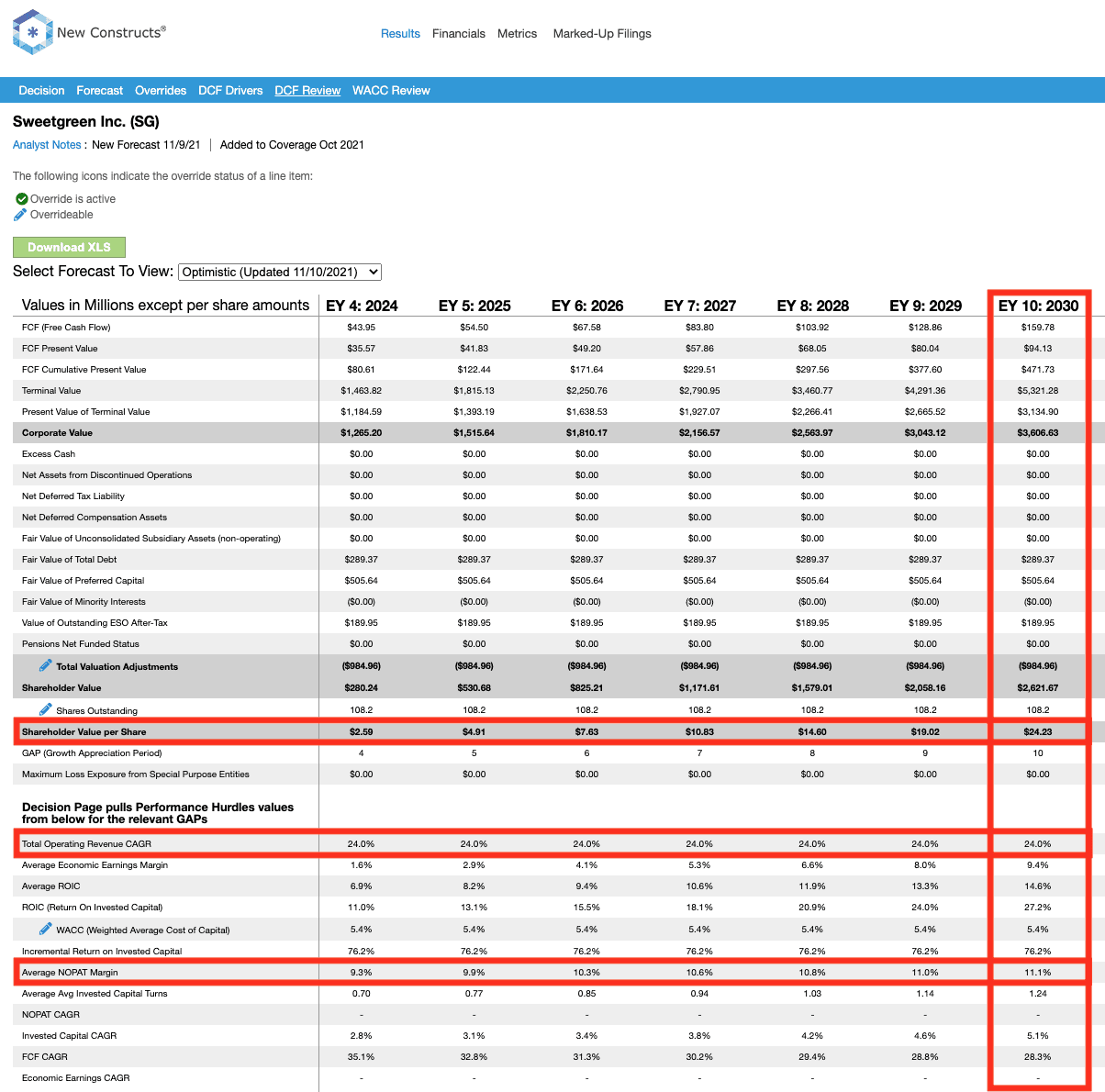This screenshot has width=1105, height=1092.
Task: Open the Financials top navigation item
Action: click(459, 34)
